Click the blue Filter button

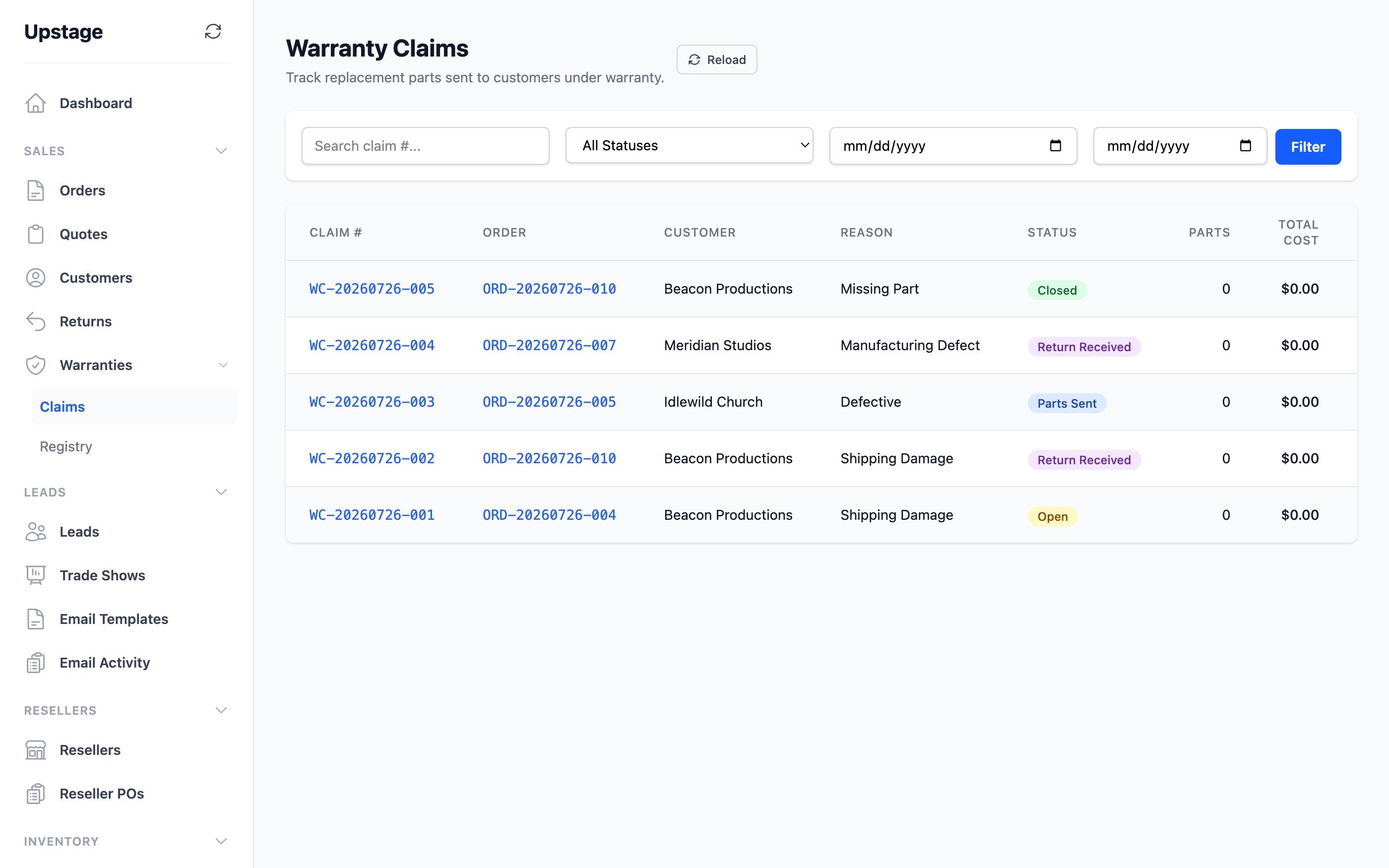click(1308, 146)
